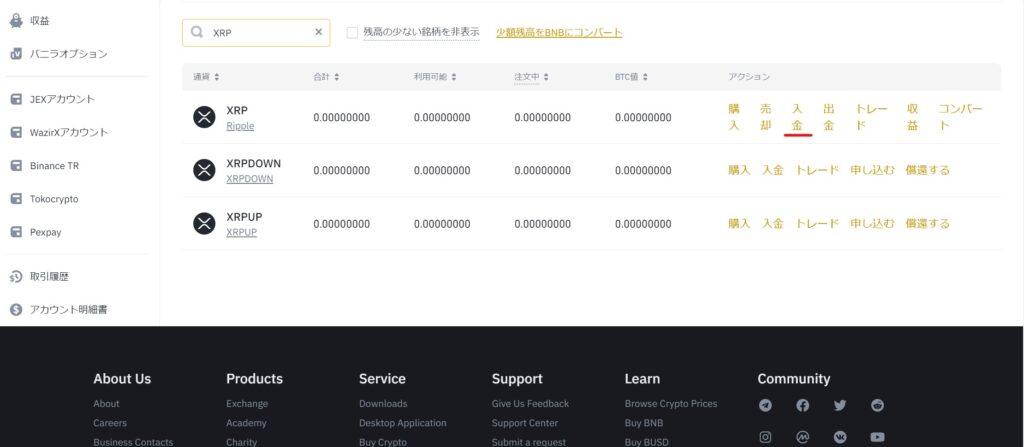Click 償還する in the XRPUP row
The image size is (1024, 447).
click(927, 224)
